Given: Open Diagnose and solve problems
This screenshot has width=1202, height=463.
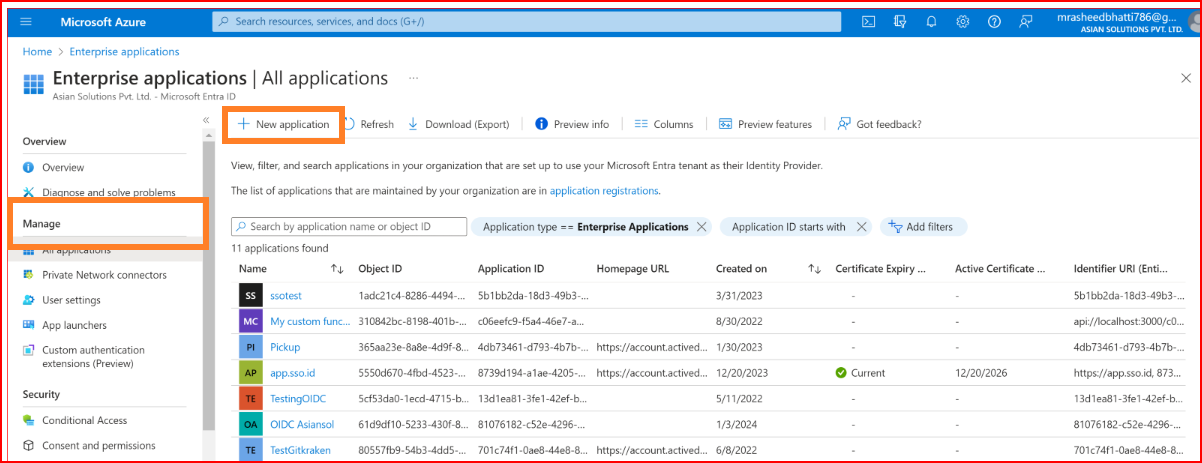Looking at the screenshot, I should (x=108, y=192).
